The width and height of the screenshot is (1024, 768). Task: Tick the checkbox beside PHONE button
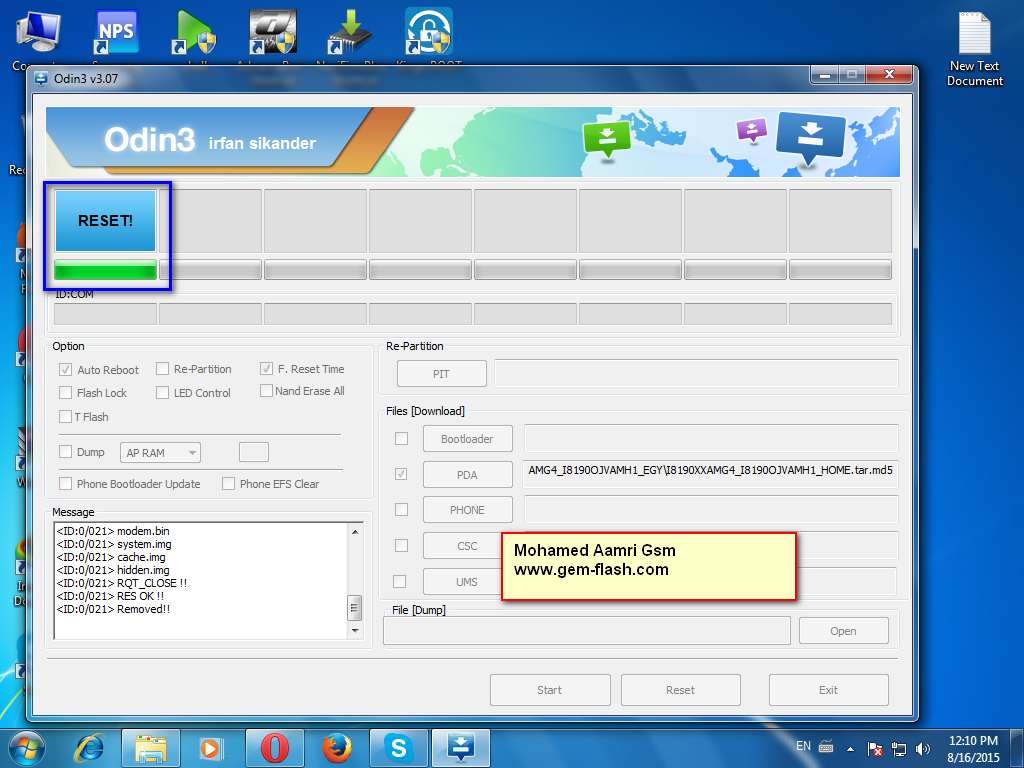[x=402, y=509]
